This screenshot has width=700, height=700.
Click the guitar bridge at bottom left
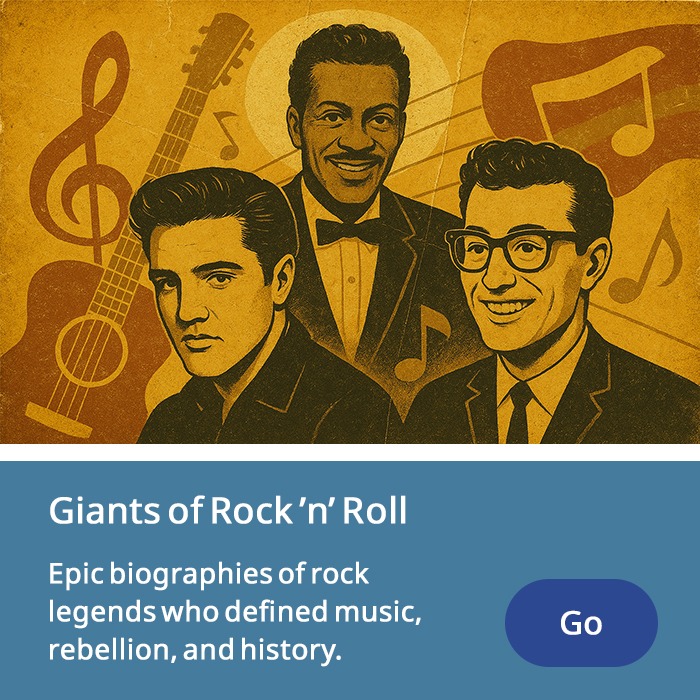pyautogui.click(x=59, y=421)
